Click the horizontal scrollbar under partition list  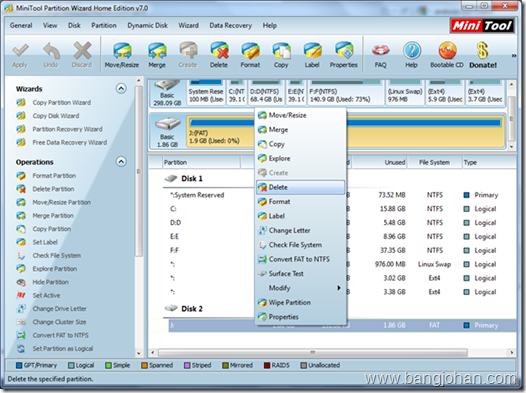[x=313, y=352]
